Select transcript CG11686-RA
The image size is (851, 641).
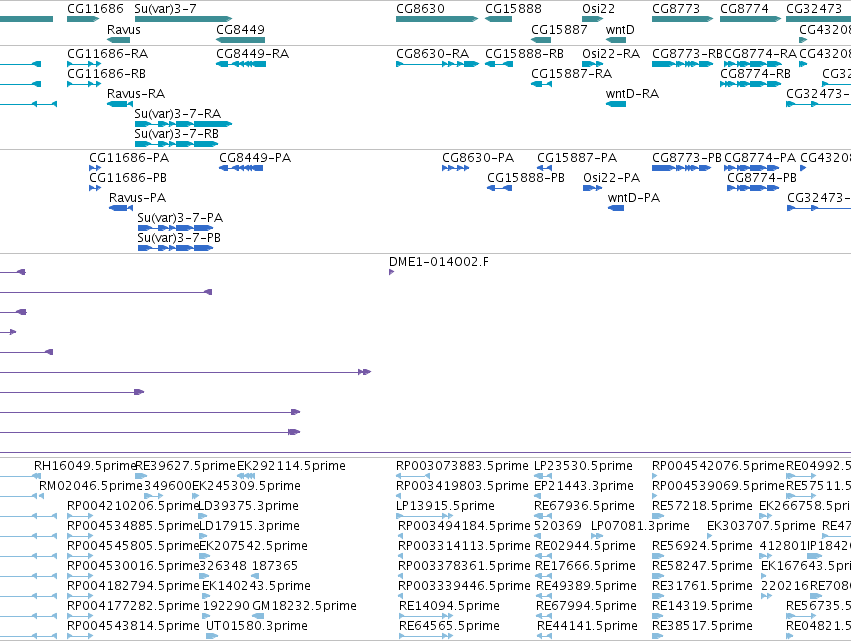pyautogui.click(x=84, y=64)
